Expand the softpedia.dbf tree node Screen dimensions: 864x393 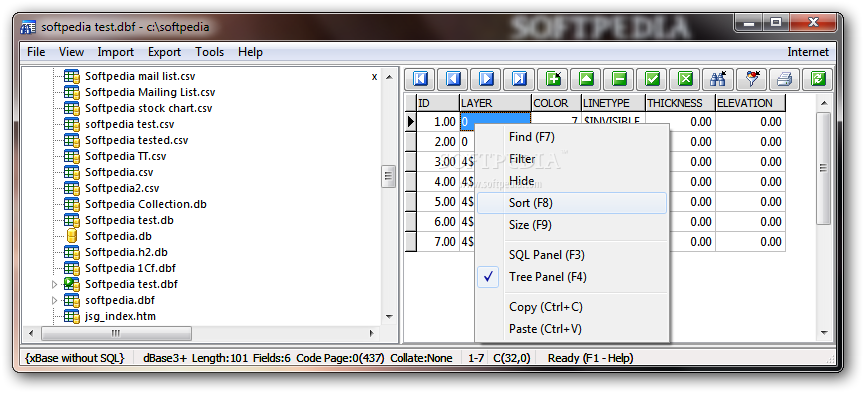[x=54, y=300]
